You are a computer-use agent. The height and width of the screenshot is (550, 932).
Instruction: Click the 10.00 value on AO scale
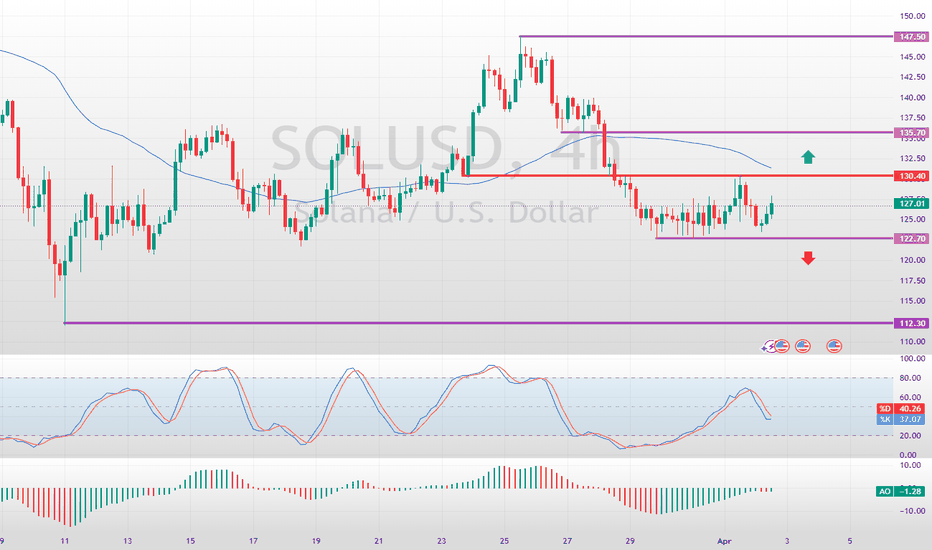pyautogui.click(x=912, y=465)
